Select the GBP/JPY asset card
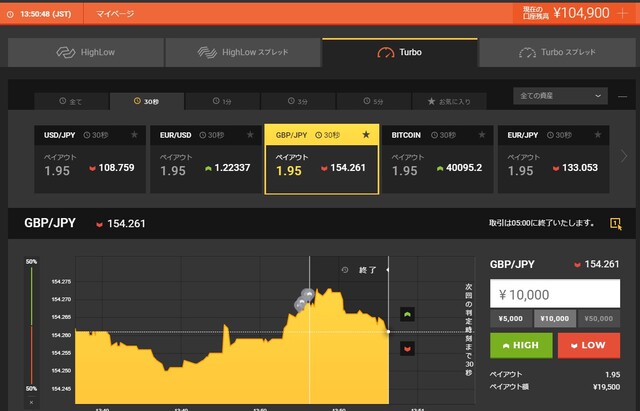640x411 pixels. click(x=322, y=159)
